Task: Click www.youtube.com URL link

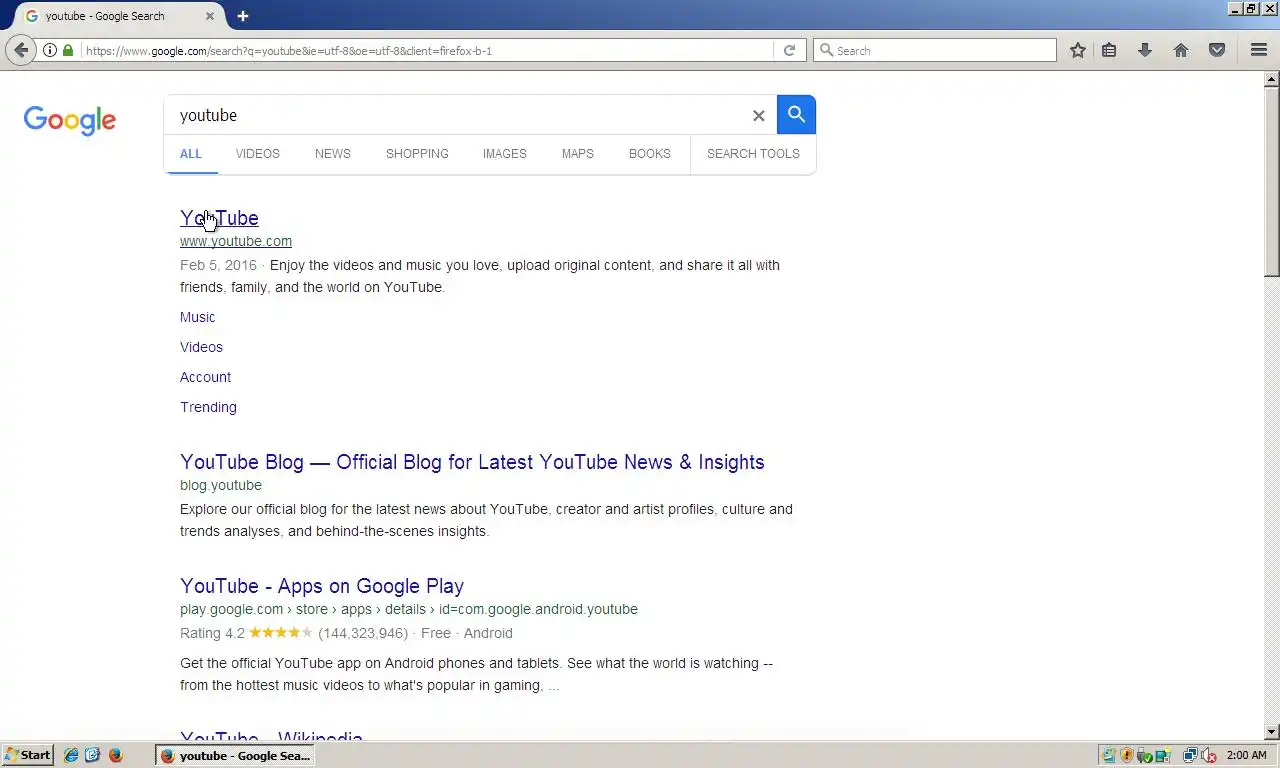Action: click(236, 241)
